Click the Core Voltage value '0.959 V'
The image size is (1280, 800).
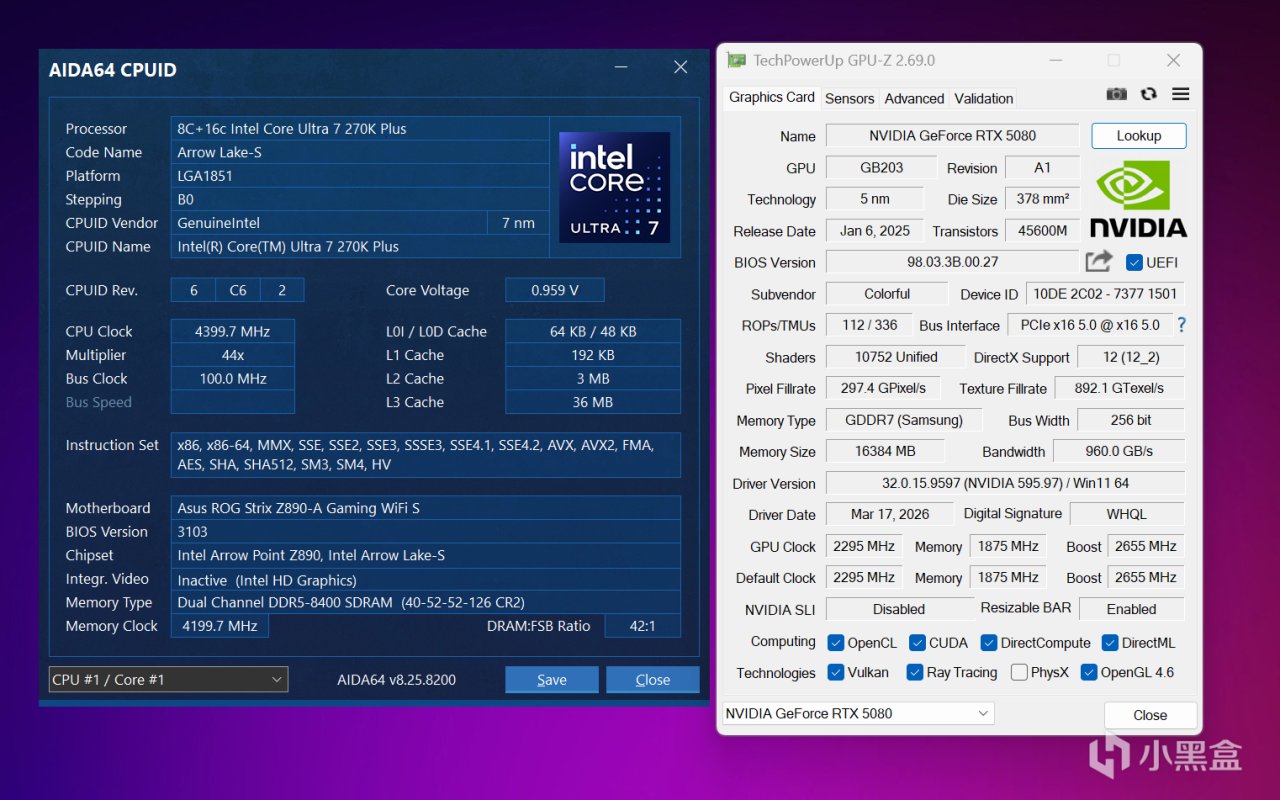point(555,290)
